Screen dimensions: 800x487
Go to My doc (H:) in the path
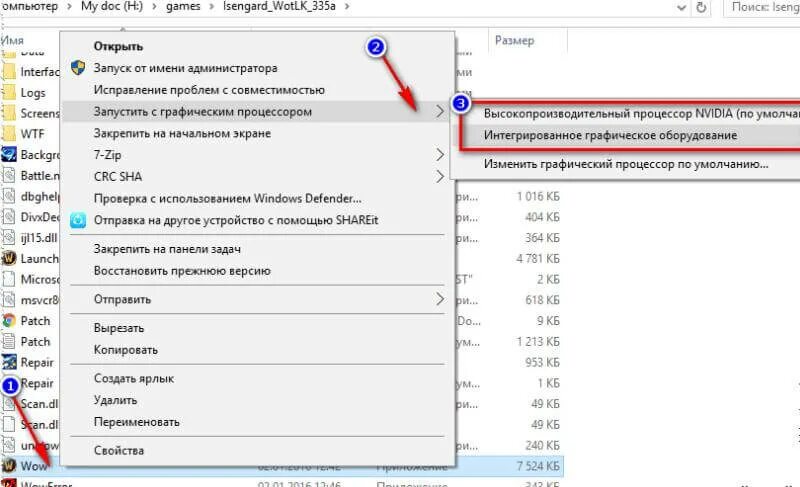pyautogui.click(x=112, y=7)
